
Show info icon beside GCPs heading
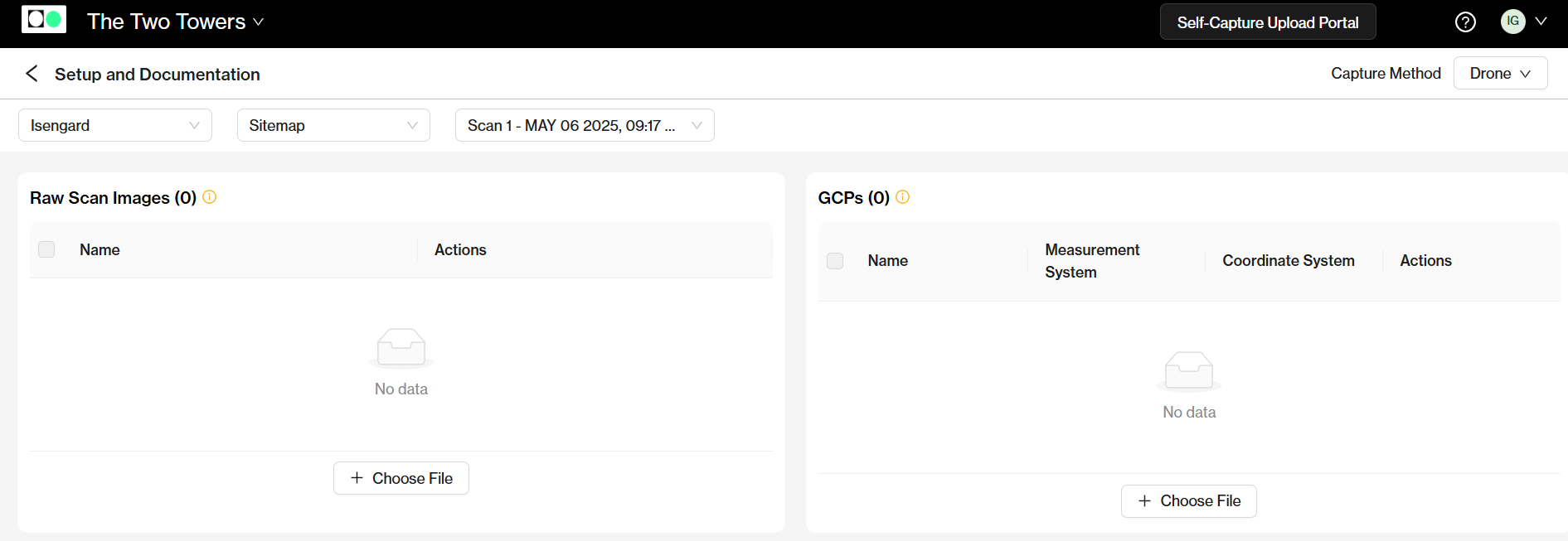click(903, 197)
